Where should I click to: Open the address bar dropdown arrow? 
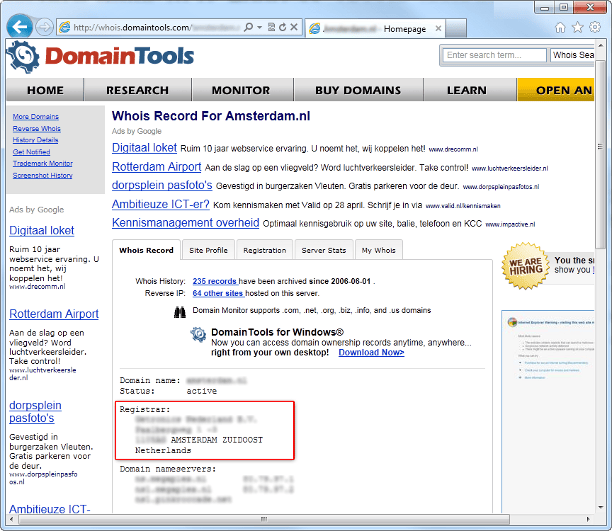259,27
